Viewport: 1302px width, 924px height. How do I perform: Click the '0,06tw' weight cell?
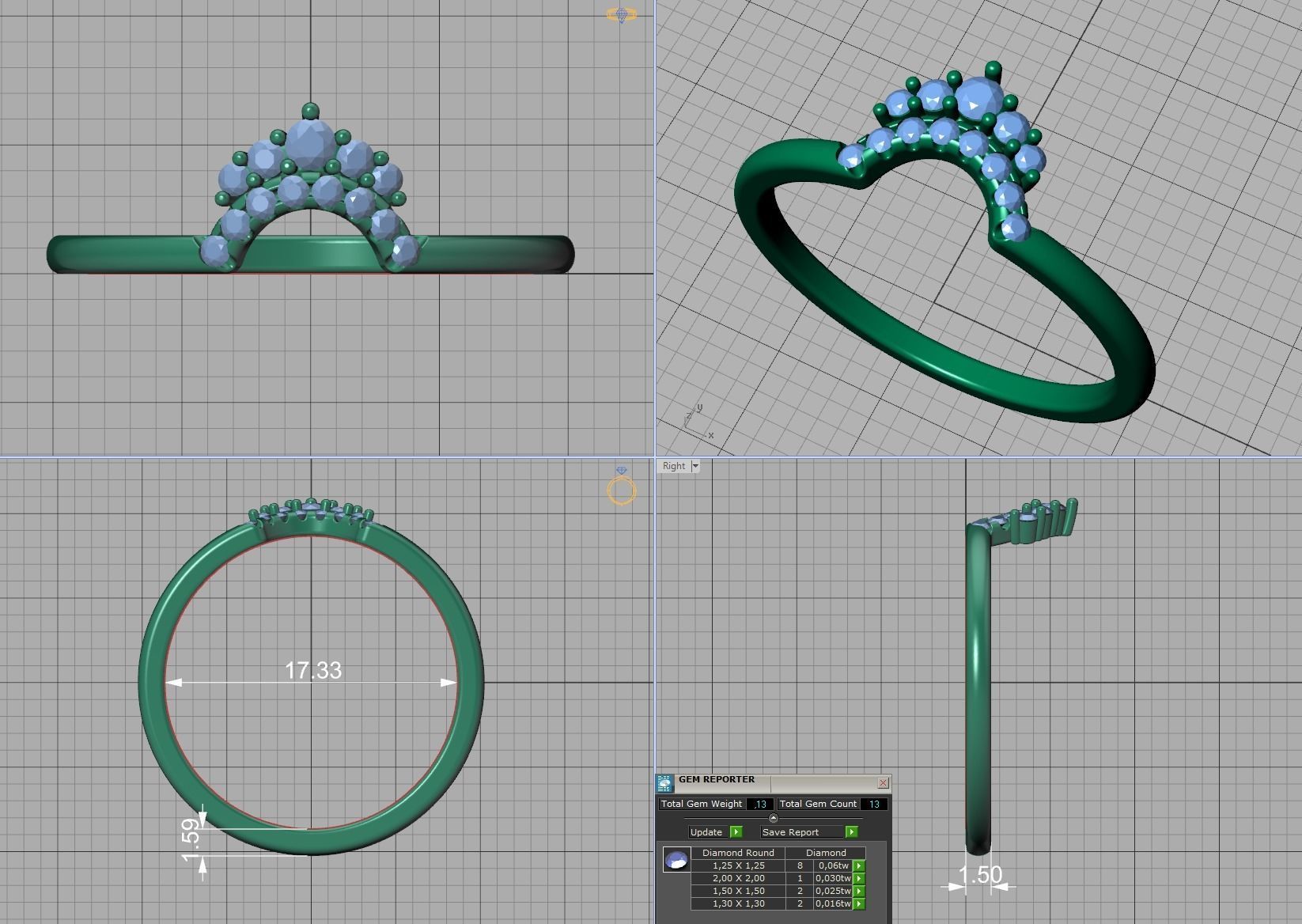tap(834, 865)
